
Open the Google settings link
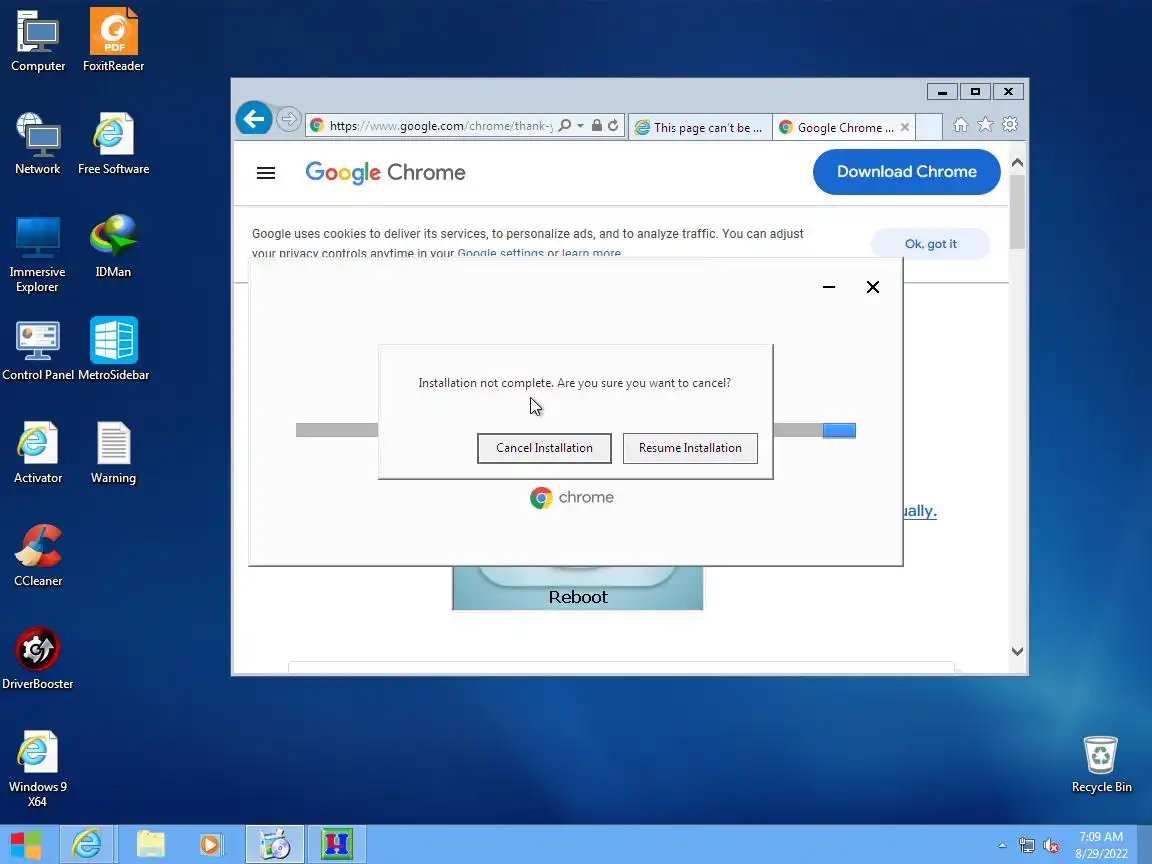tap(500, 253)
